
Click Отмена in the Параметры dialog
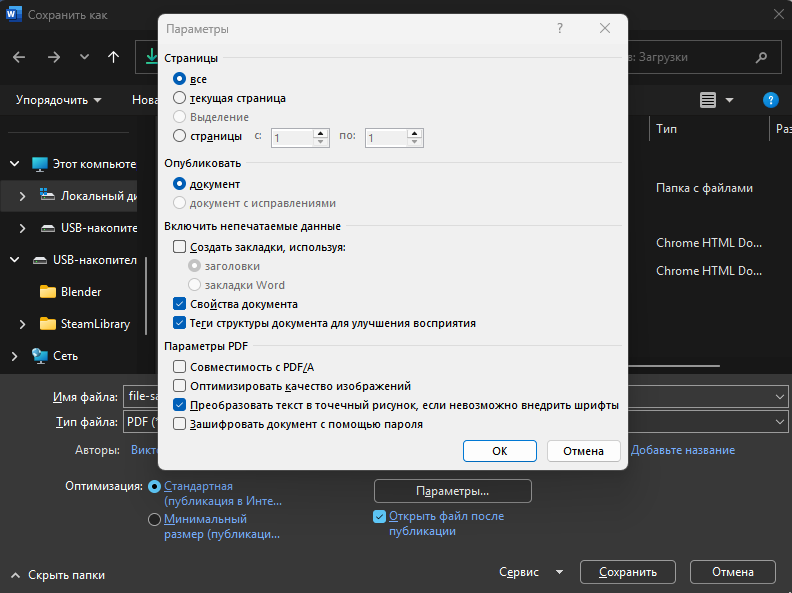[x=583, y=451]
